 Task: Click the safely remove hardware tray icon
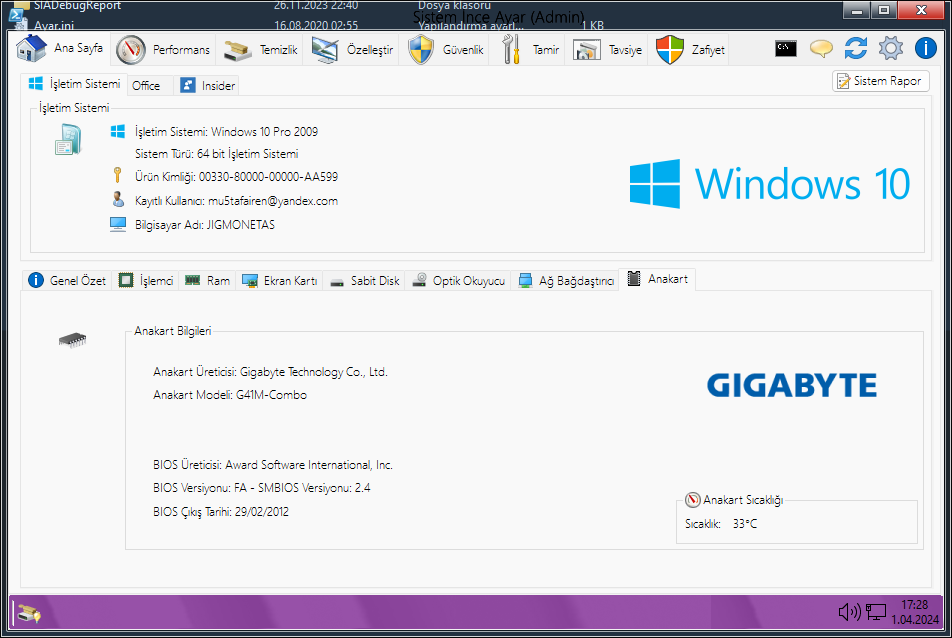(29, 613)
